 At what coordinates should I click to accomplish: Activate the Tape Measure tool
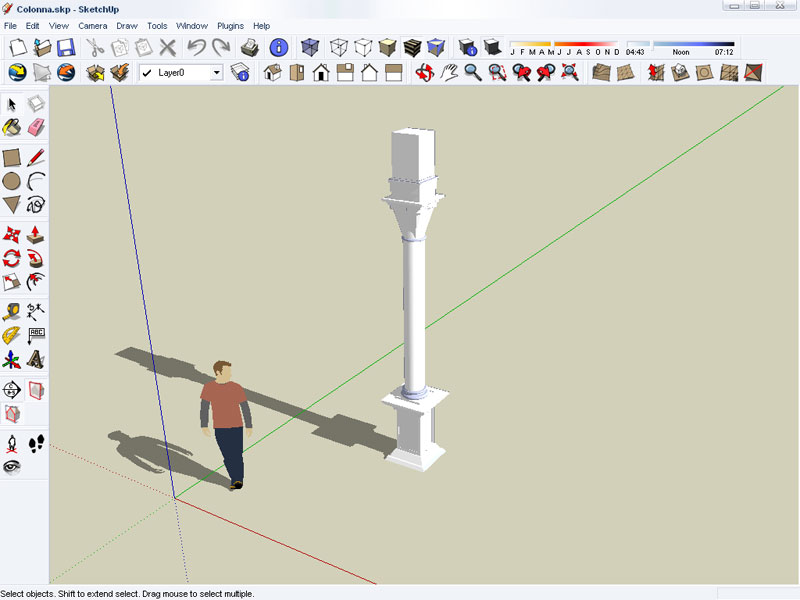(x=12, y=311)
